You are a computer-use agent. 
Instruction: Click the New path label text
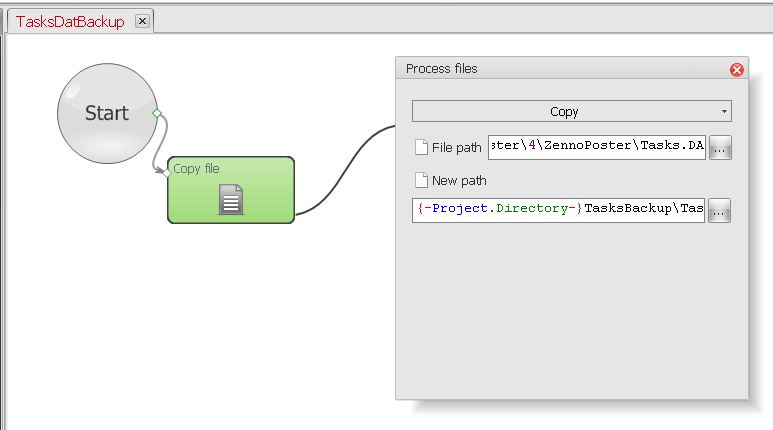[x=459, y=181]
